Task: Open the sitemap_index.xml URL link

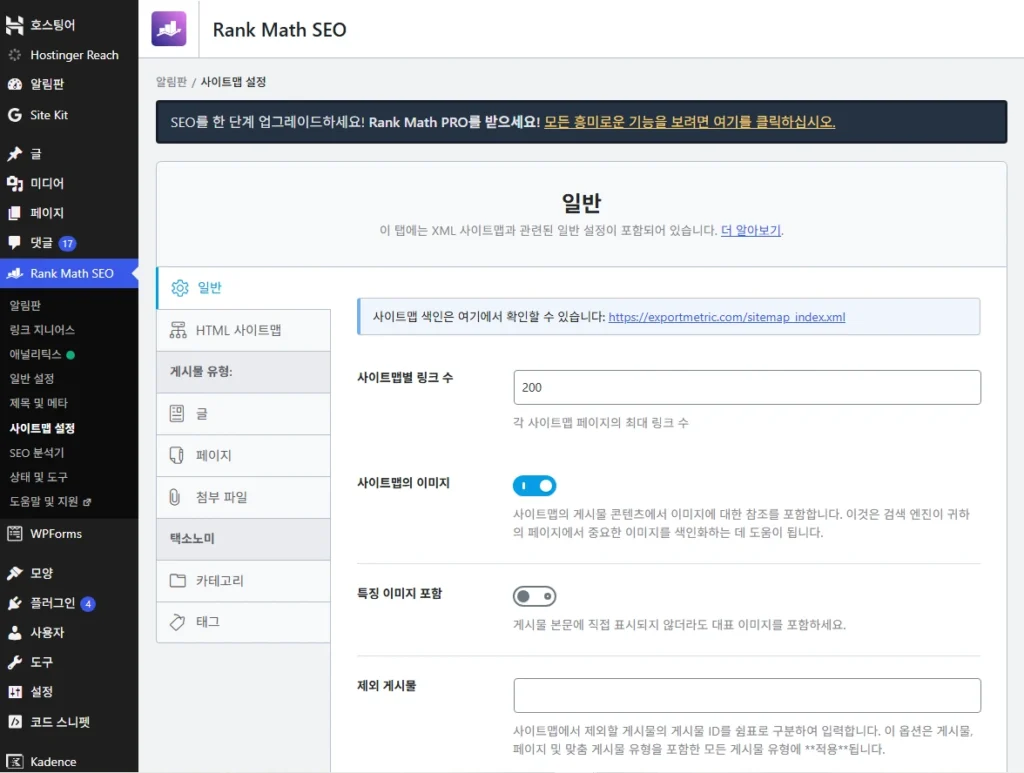Action: pos(727,317)
